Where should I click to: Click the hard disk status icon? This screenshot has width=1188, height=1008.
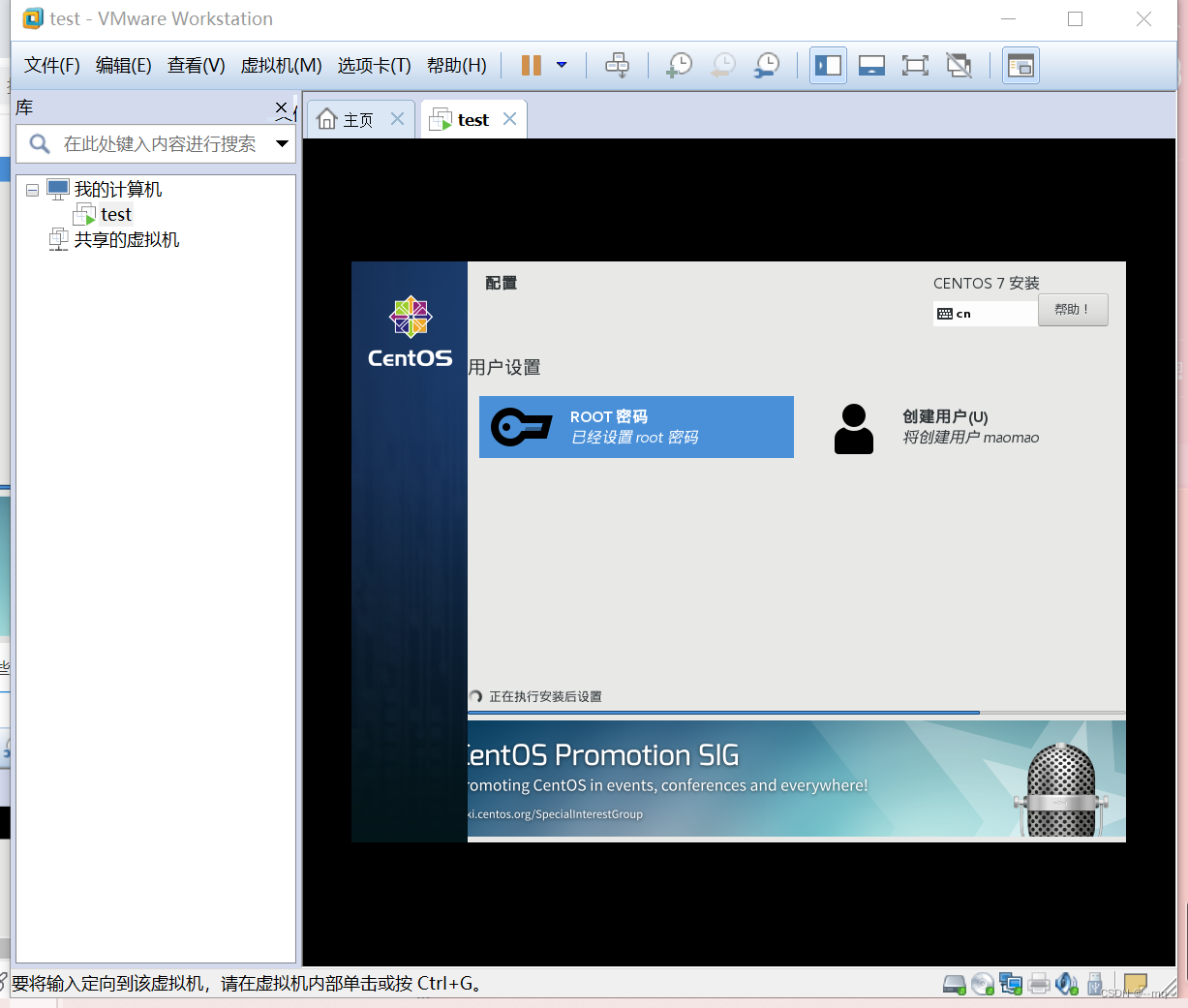(x=955, y=984)
